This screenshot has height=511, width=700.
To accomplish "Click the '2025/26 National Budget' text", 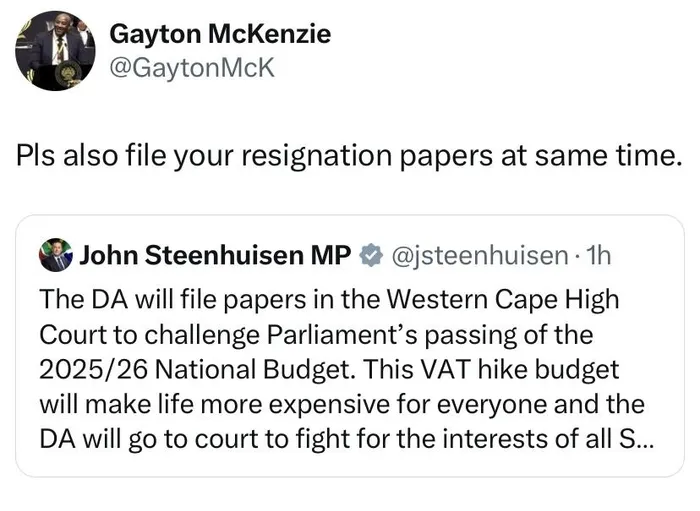I will (197, 370).
